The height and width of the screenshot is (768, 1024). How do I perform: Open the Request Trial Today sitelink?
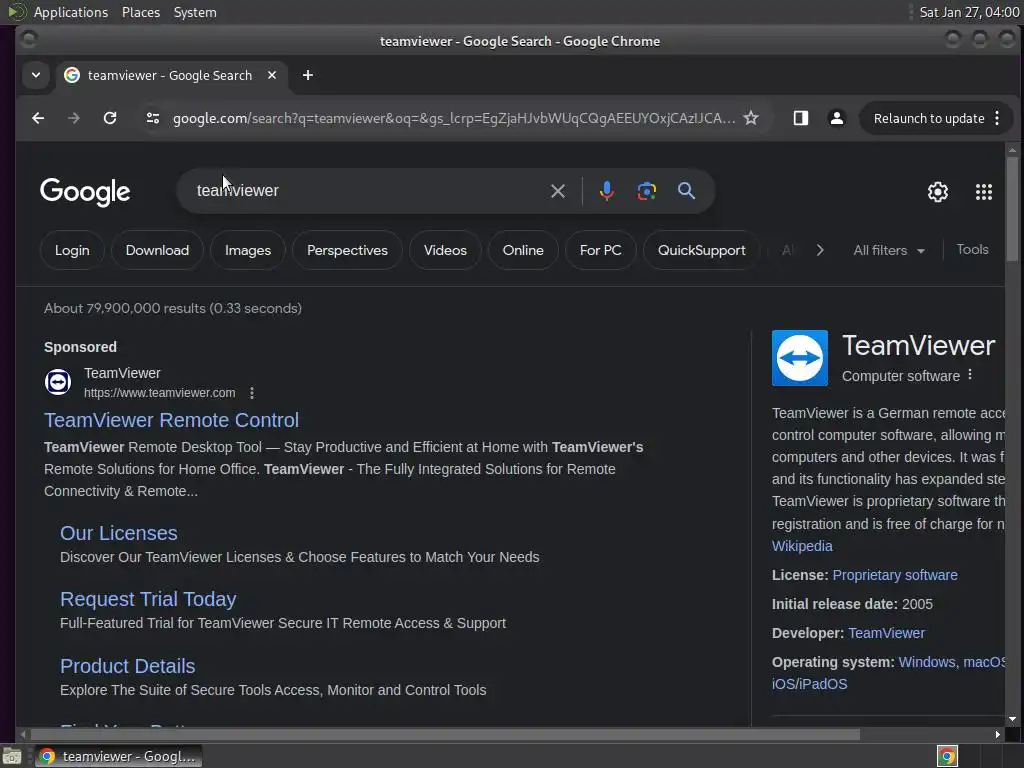tap(148, 599)
